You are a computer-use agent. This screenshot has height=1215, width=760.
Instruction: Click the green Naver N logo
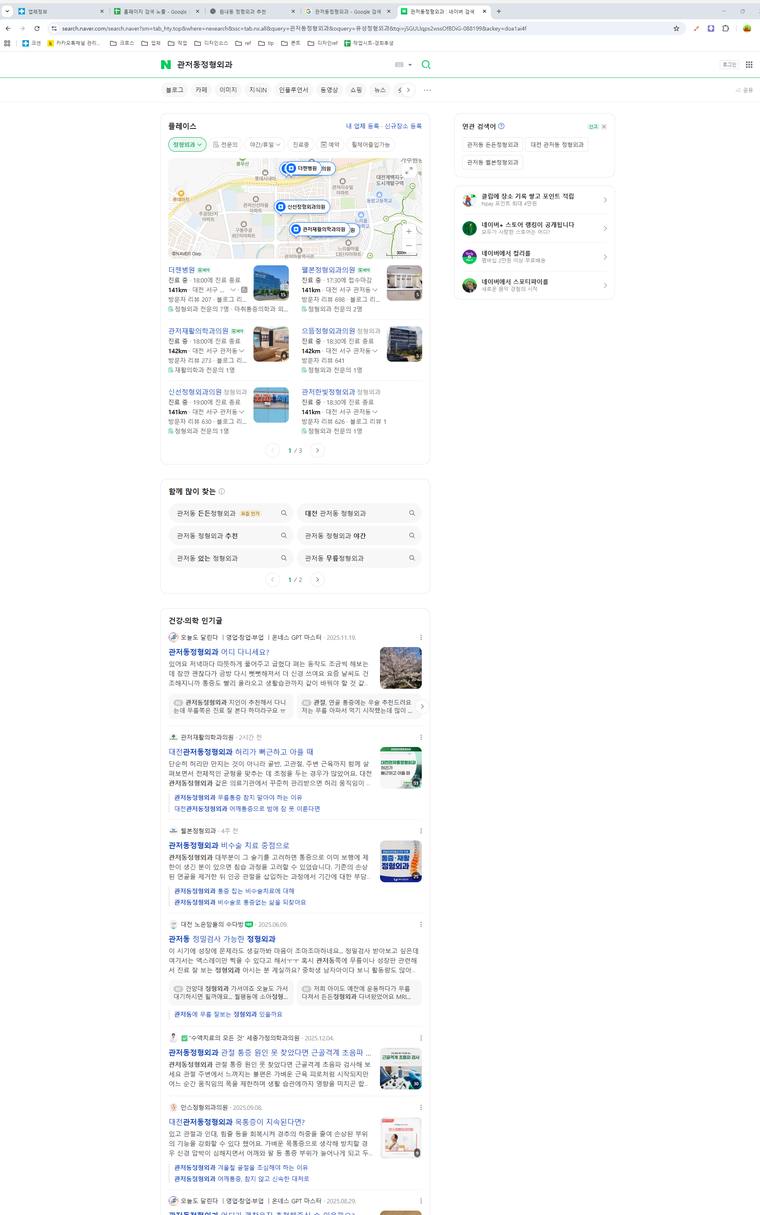(x=166, y=64)
